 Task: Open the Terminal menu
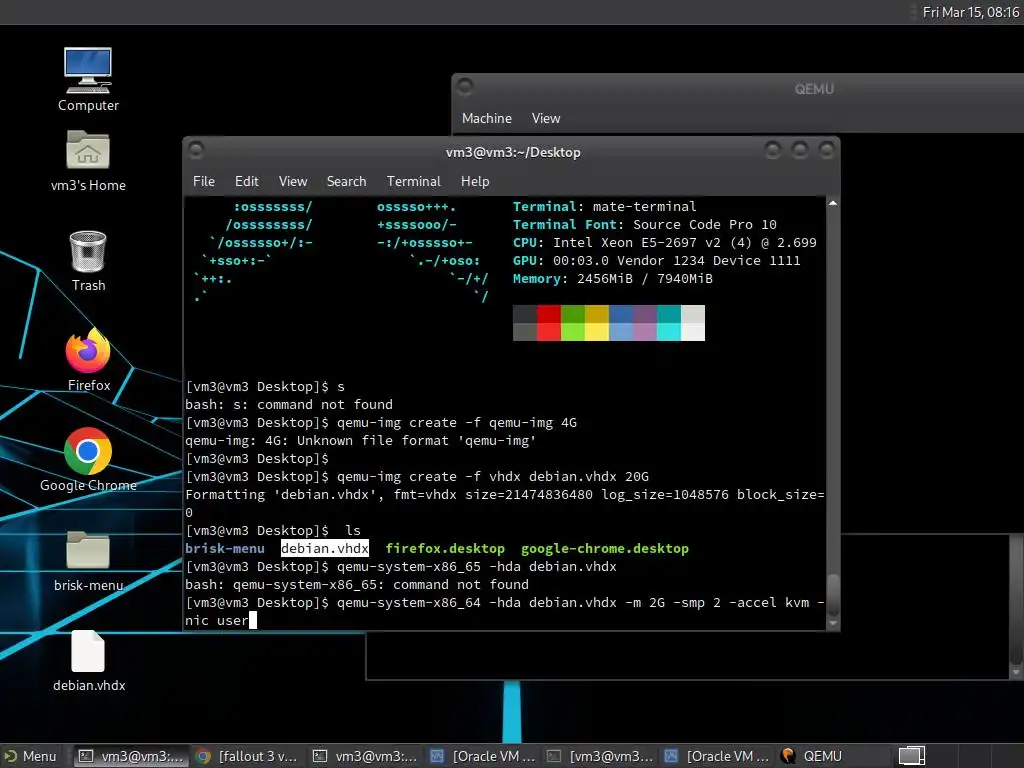pyautogui.click(x=413, y=181)
